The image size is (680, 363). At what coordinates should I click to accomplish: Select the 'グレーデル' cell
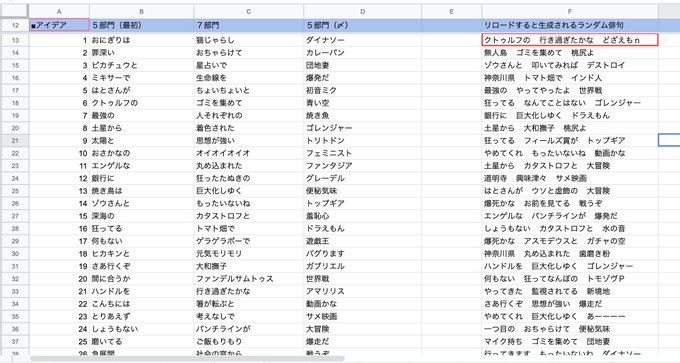362,178
